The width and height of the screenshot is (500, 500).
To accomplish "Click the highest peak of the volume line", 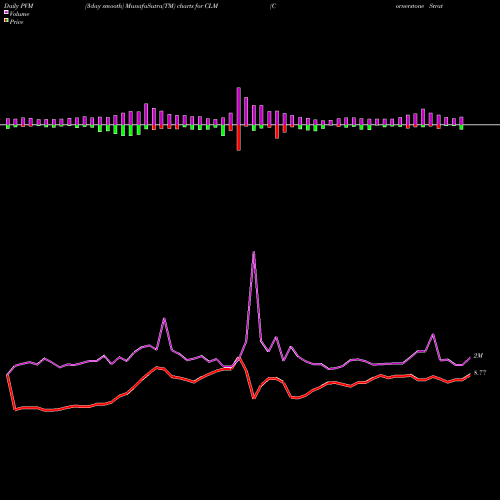I will coord(254,252).
